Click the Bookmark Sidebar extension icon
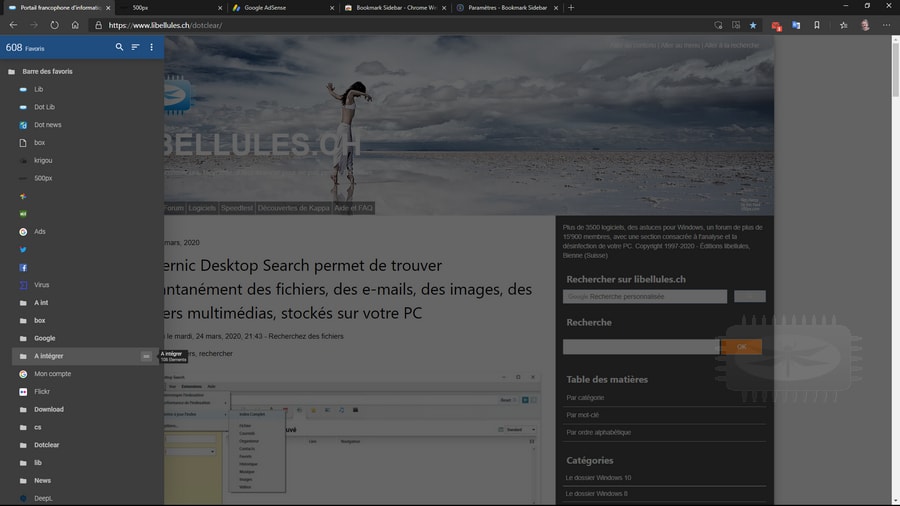The width and height of the screenshot is (900, 506). pyautogui.click(x=817, y=25)
